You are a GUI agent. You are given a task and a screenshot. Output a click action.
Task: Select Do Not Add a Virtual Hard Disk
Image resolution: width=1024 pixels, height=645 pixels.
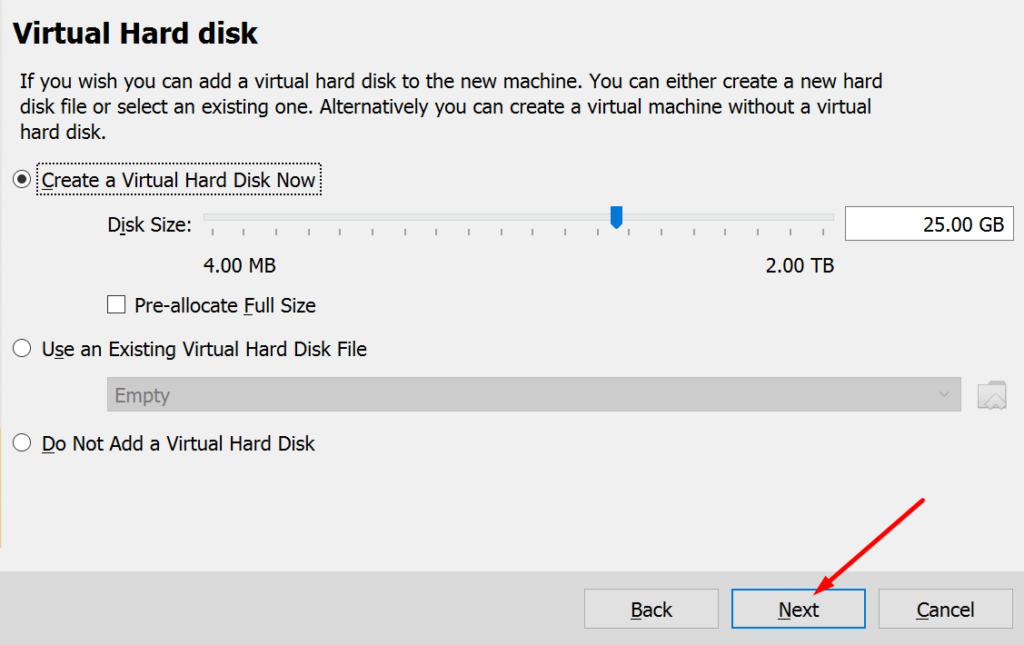(x=22, y=443)
